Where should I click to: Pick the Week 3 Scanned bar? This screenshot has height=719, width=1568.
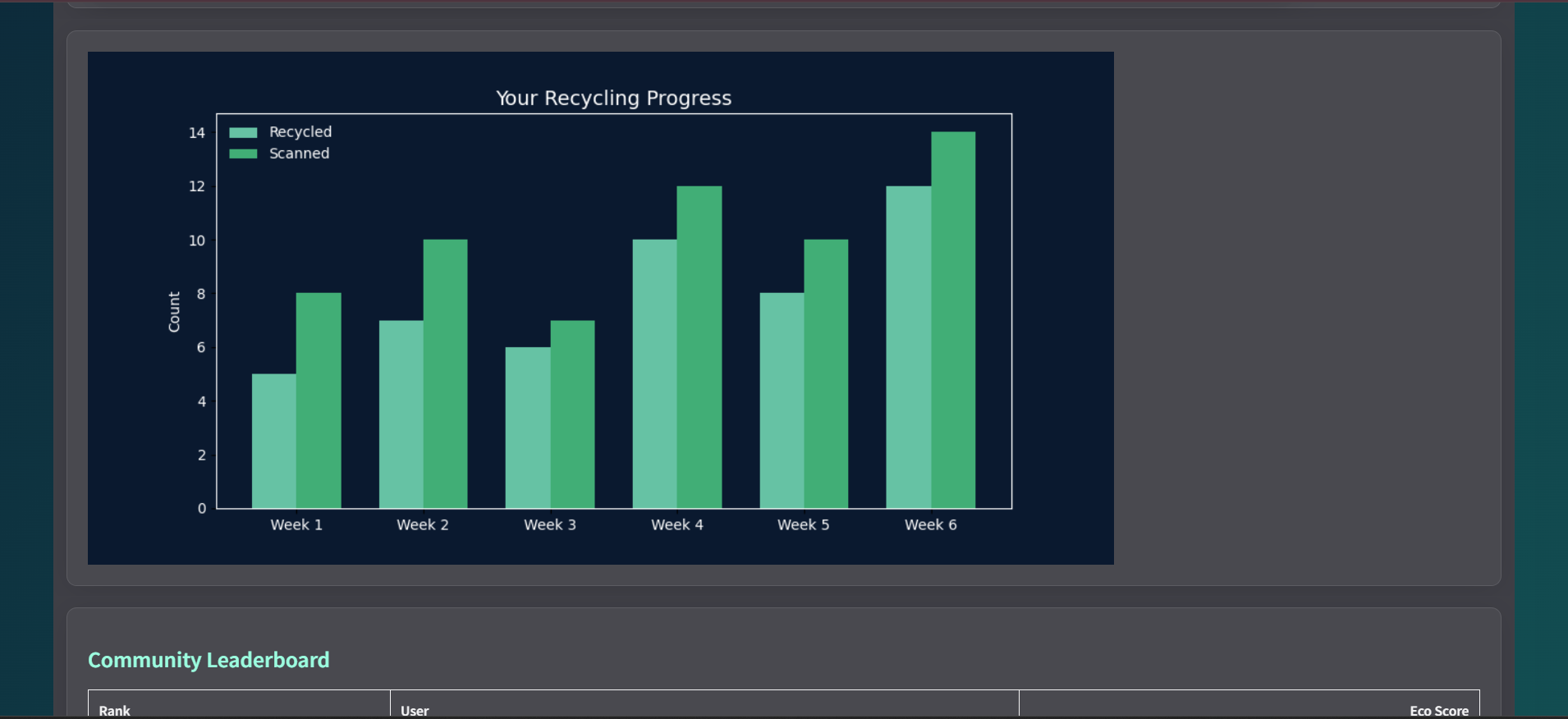(572, 414)
